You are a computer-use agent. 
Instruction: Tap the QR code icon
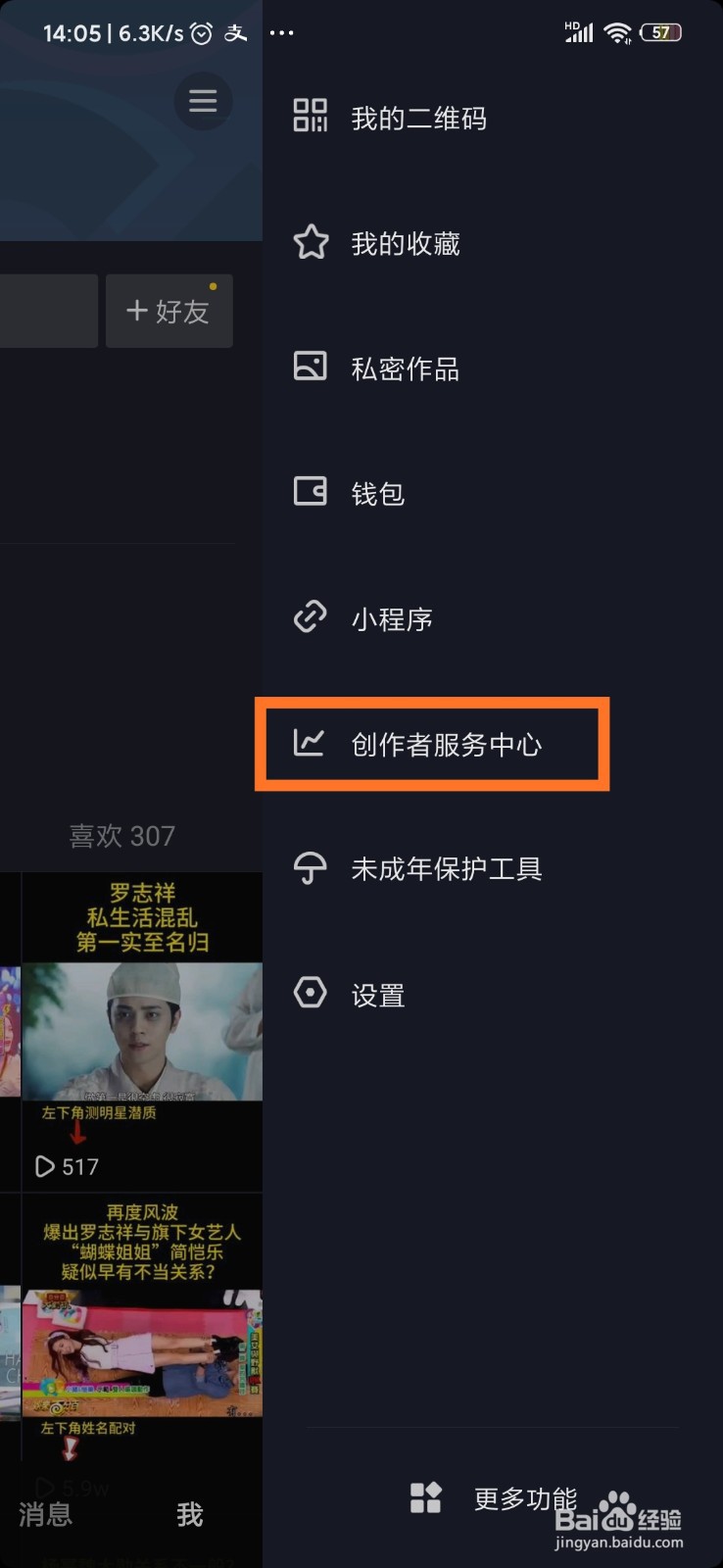point(311,116)
